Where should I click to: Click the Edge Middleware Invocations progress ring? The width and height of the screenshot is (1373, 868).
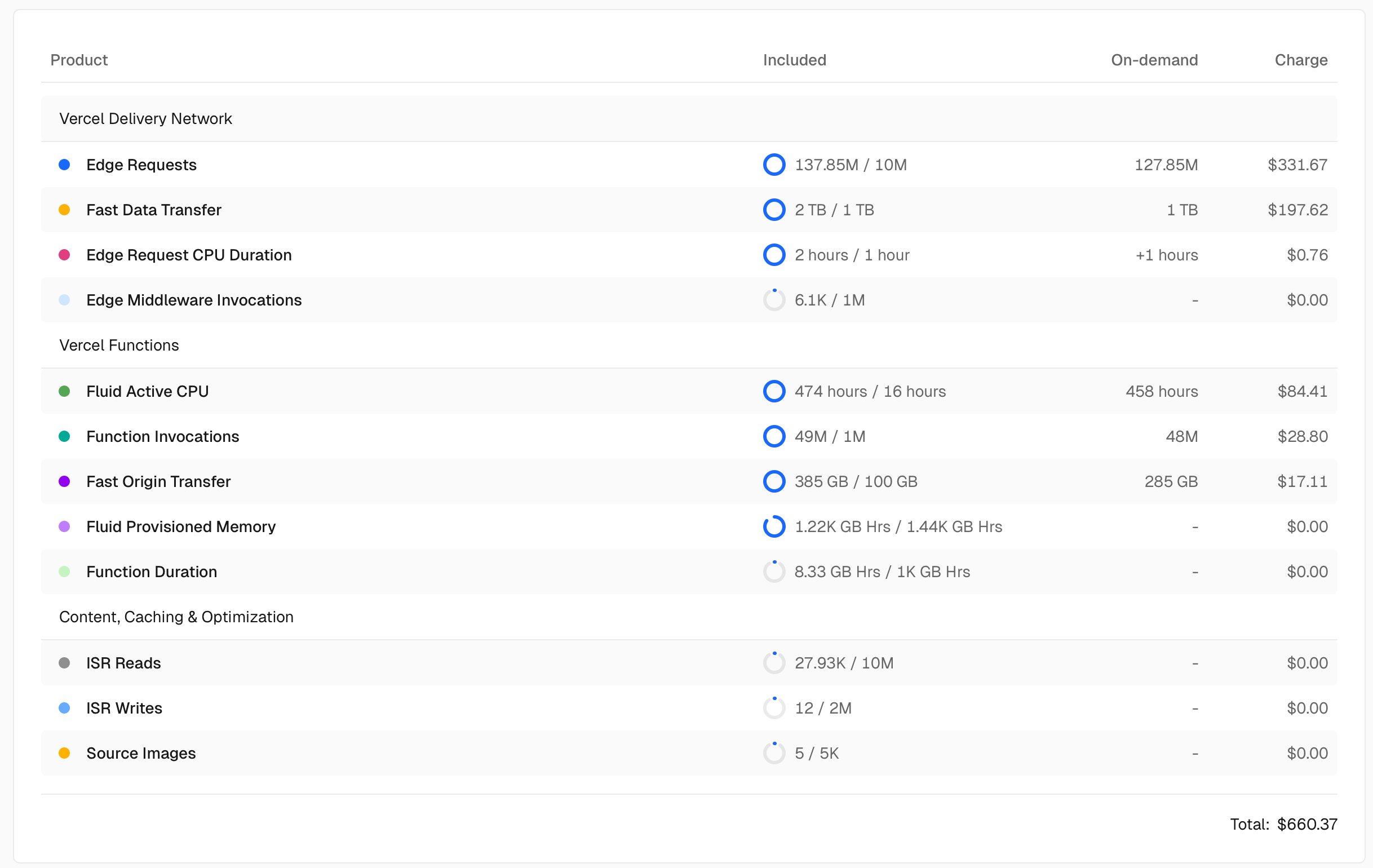click(774, 300)
